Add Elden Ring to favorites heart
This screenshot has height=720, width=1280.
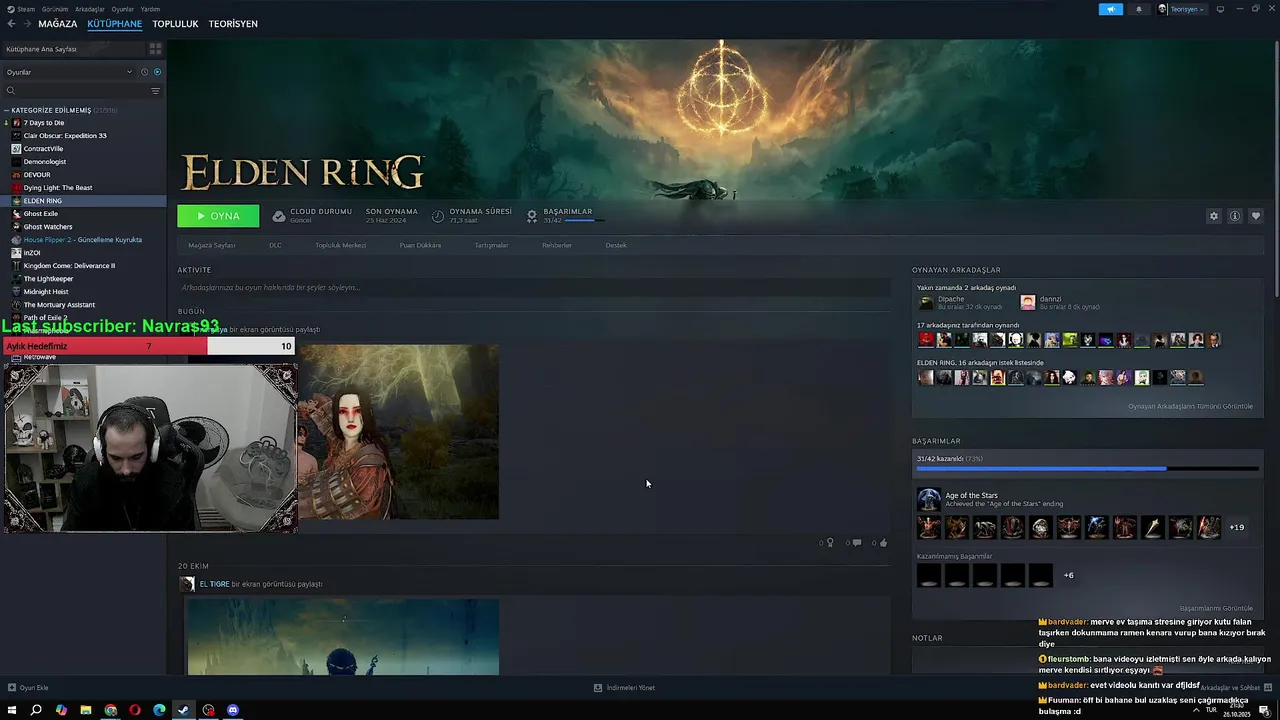pos(1256,216)
